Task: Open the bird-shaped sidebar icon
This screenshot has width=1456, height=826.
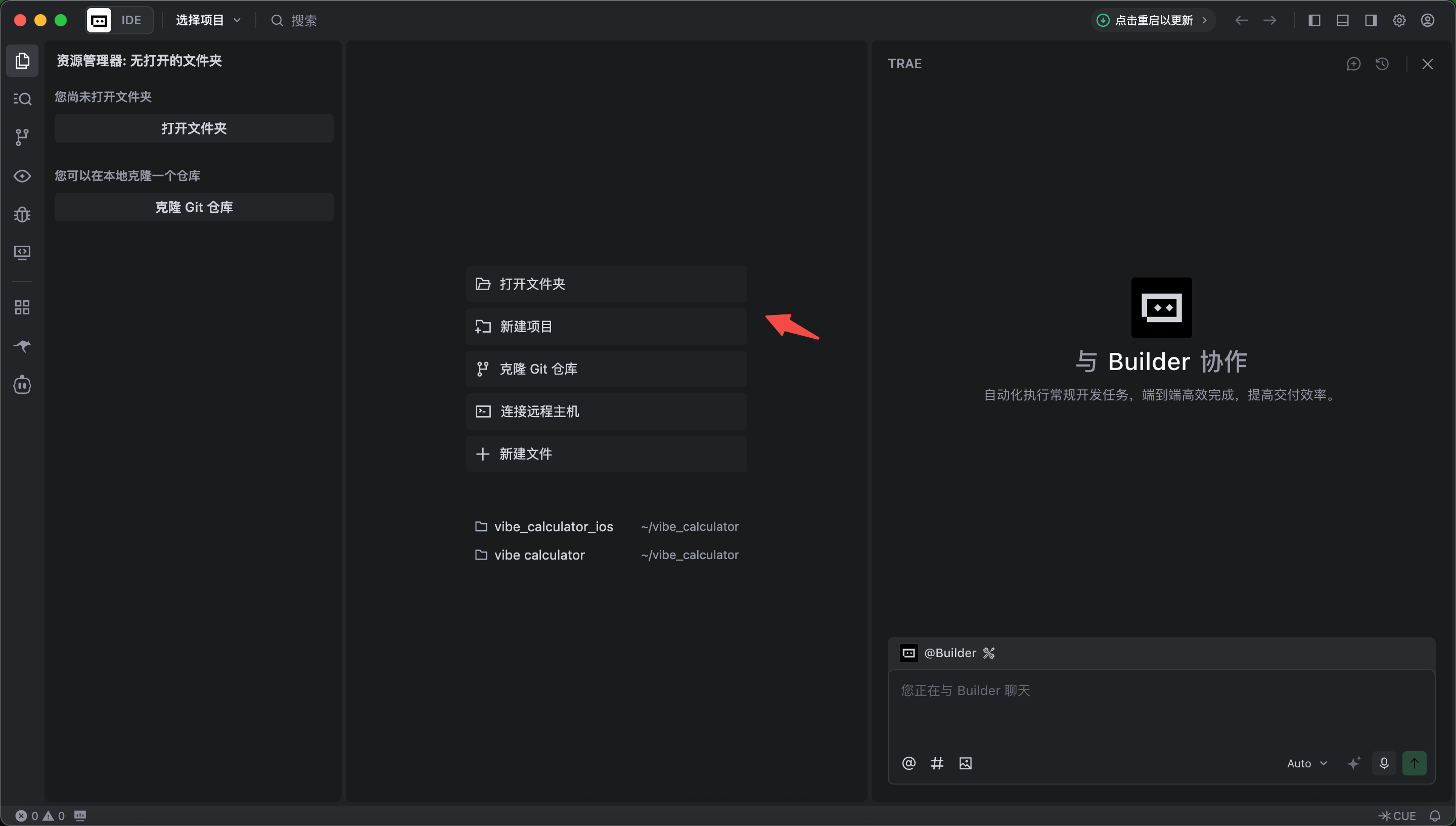Action: [x=22, y=345]
